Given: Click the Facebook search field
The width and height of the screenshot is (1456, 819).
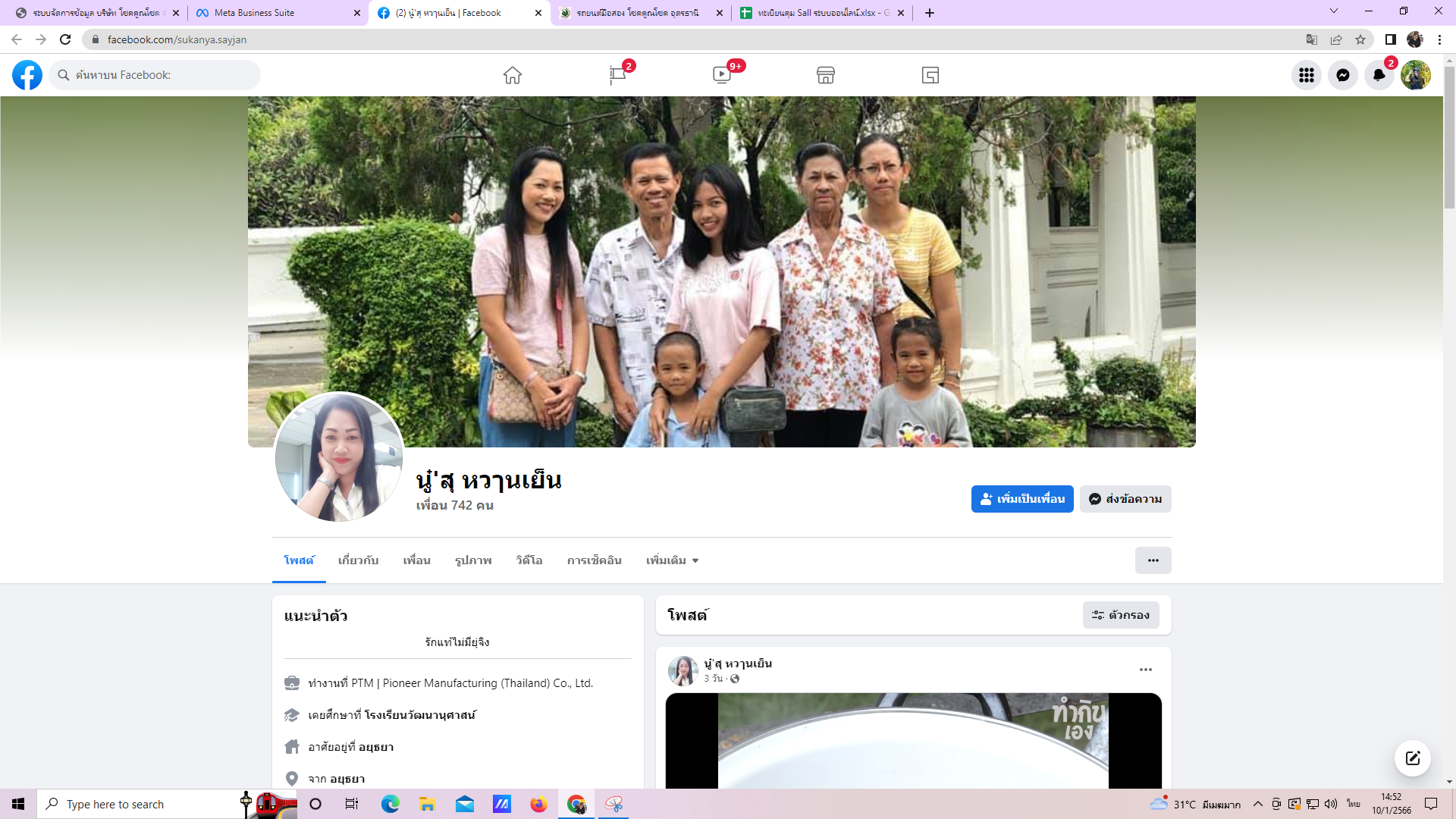Looking at the screenshot, I should (x=155, y=75).
